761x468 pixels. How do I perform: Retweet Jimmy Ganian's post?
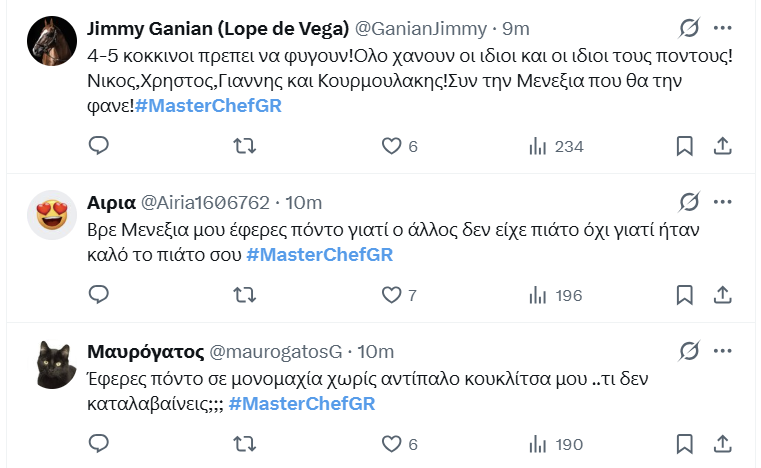(243, 146)
